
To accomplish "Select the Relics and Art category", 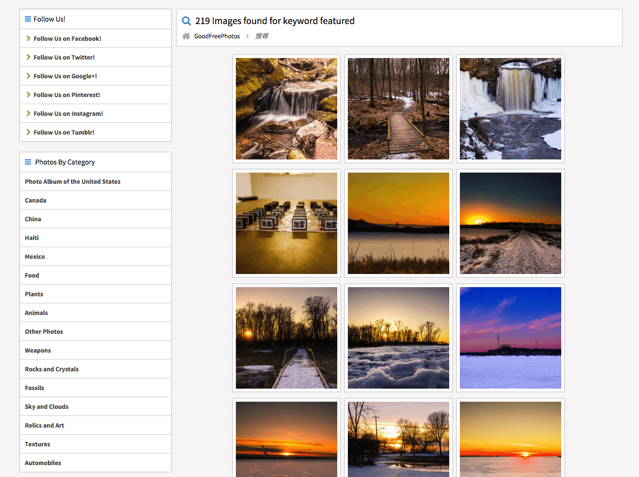I will [44, 425].
